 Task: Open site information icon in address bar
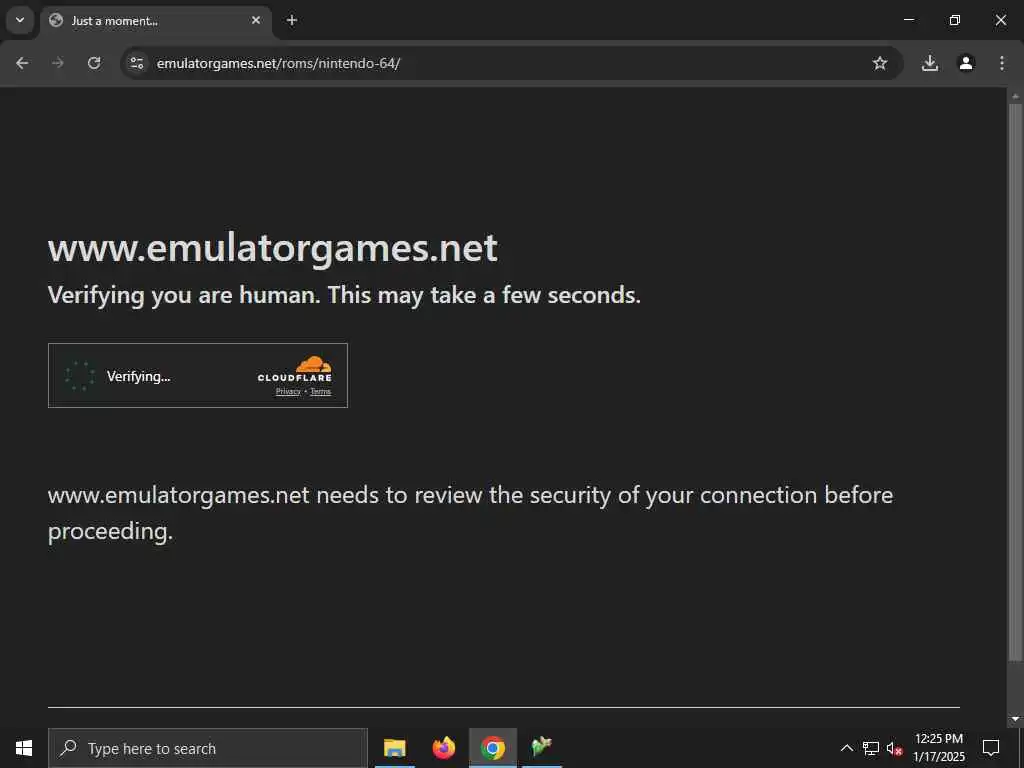[x=136, y=63]
